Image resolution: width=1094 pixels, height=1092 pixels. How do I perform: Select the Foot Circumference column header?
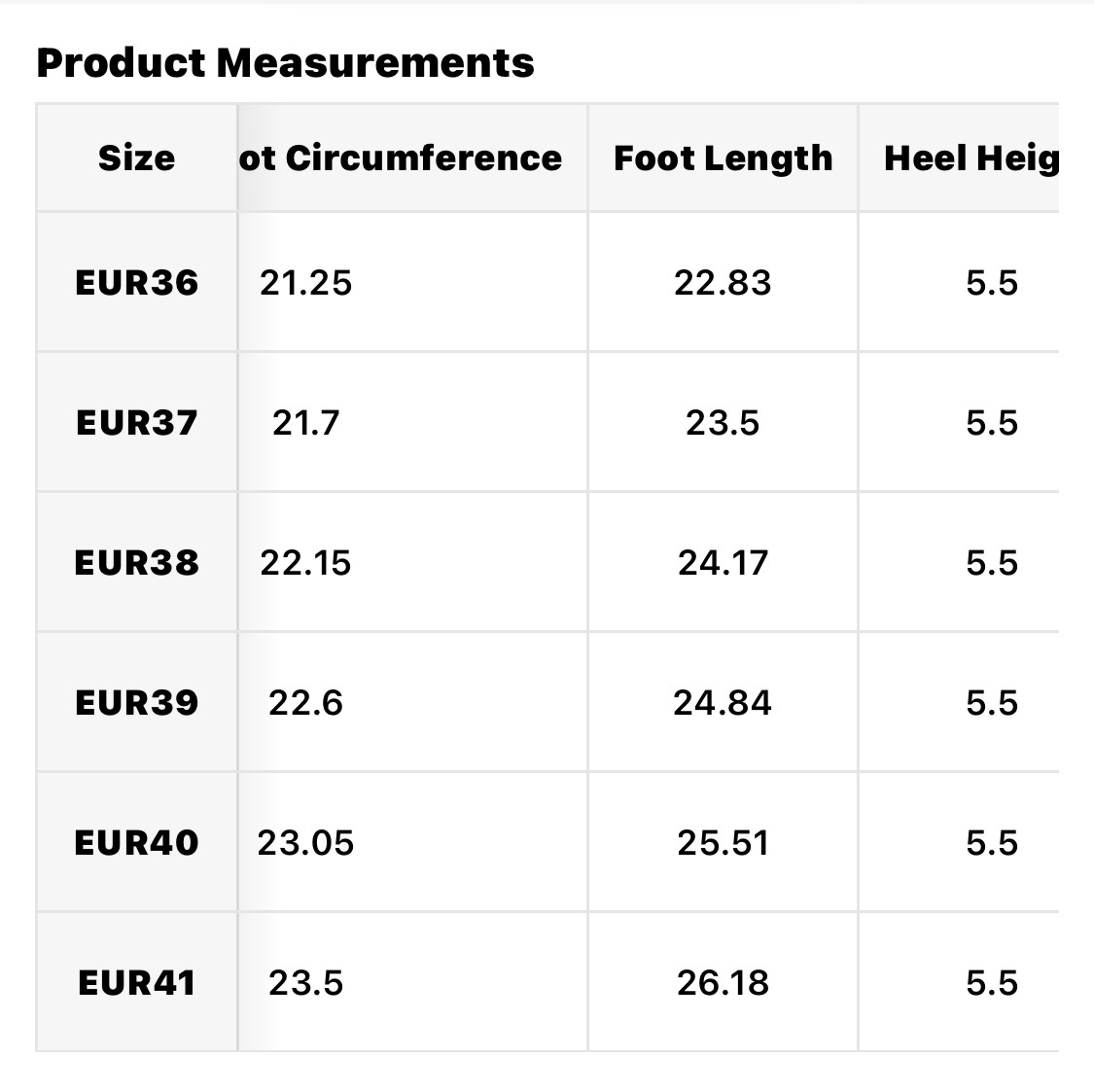tap(401, 158)
